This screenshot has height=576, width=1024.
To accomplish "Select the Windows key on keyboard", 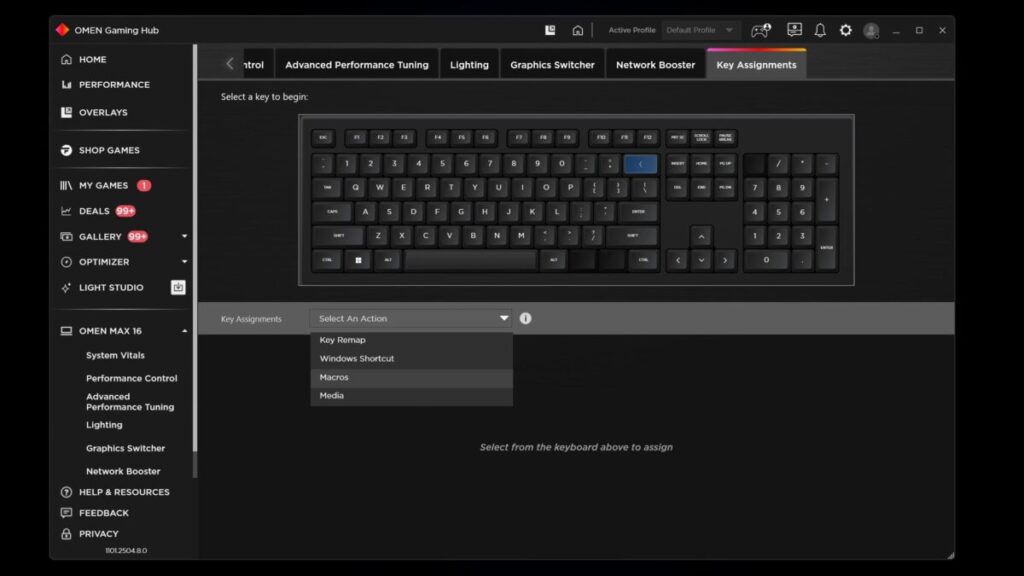I will click(358, 260).
